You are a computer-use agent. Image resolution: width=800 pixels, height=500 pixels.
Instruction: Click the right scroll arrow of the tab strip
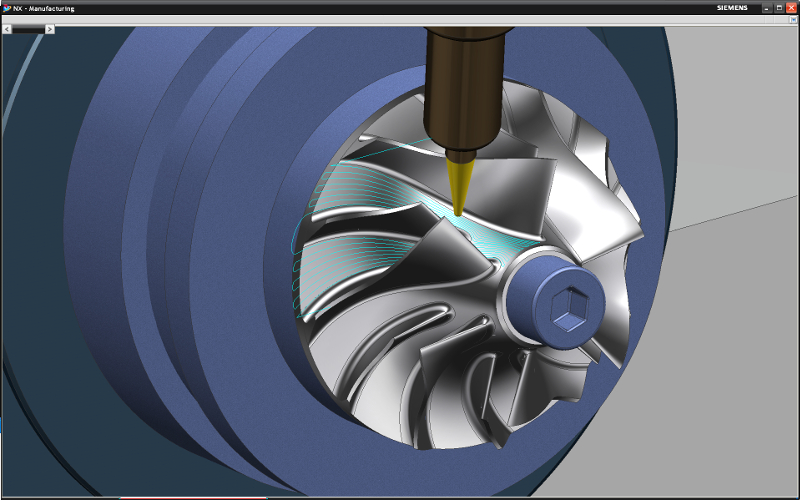(x=49, y=30)
